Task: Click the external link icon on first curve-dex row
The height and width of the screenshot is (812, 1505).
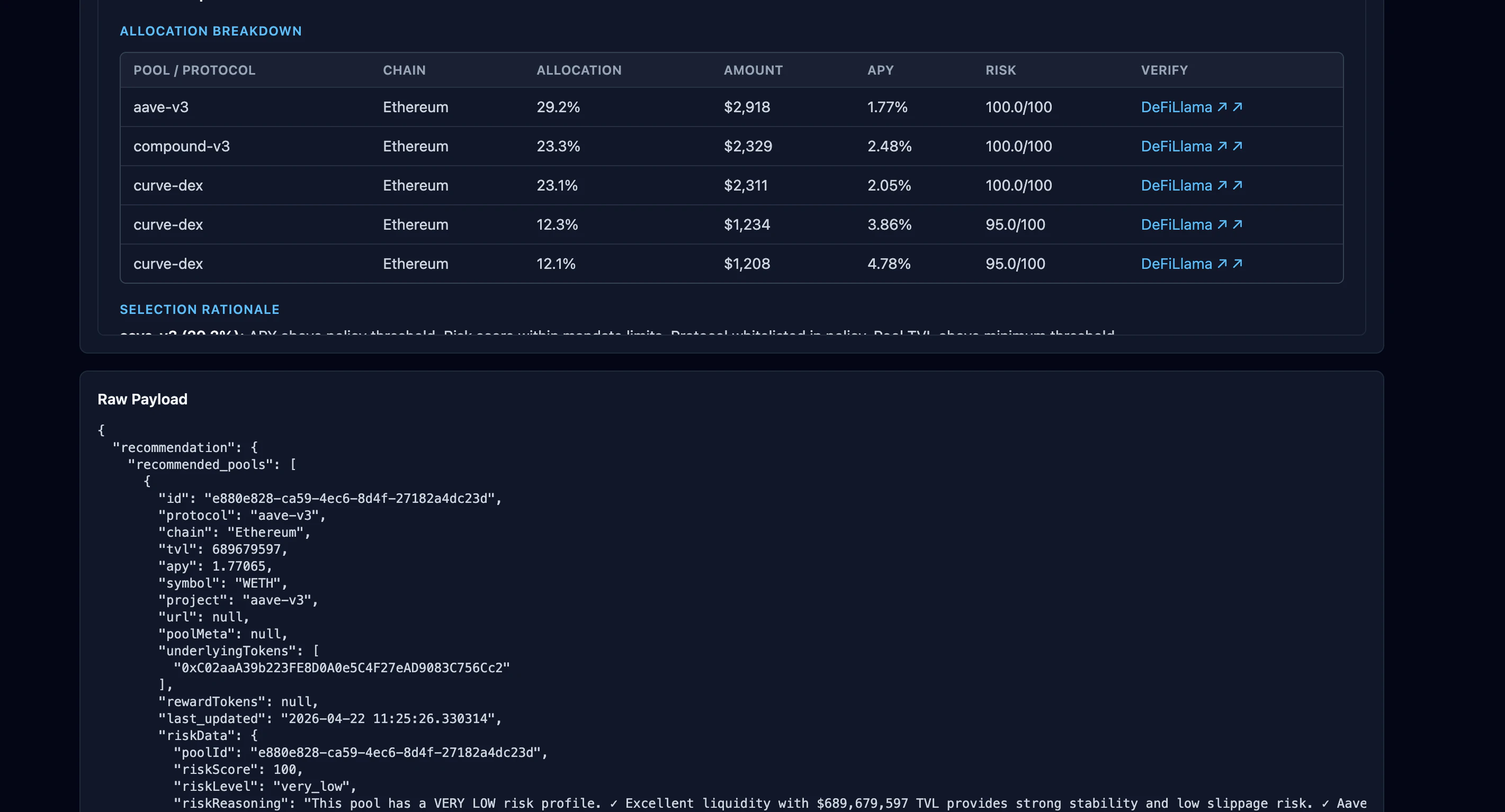Action: [1223, 185]
